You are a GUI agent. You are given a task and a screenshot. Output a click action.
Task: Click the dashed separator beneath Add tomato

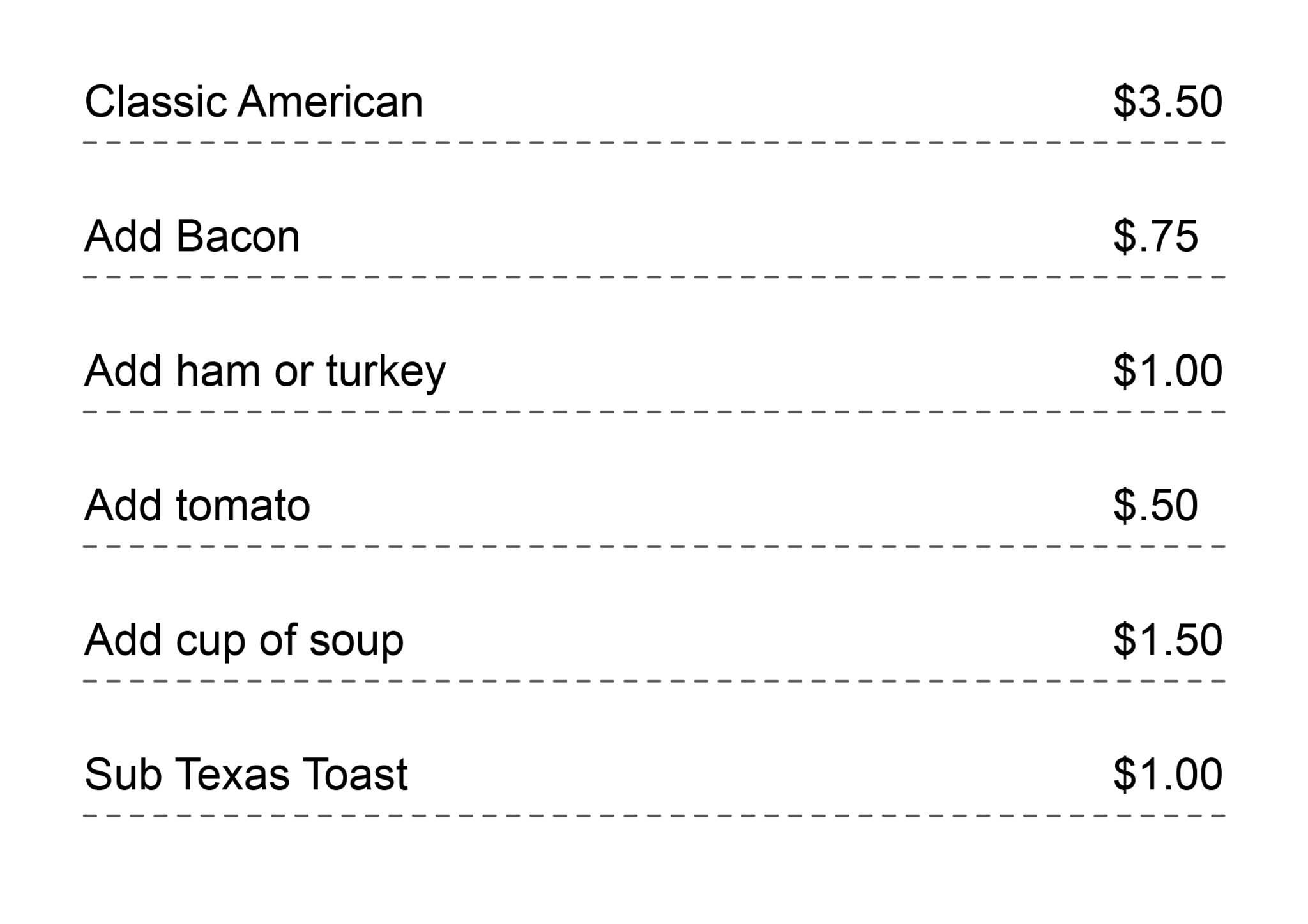click(654, 547)
